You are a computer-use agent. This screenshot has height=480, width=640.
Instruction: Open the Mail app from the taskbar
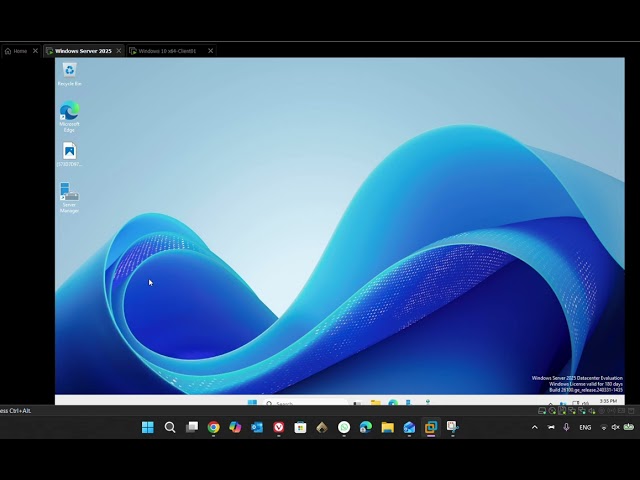[409, 427]
